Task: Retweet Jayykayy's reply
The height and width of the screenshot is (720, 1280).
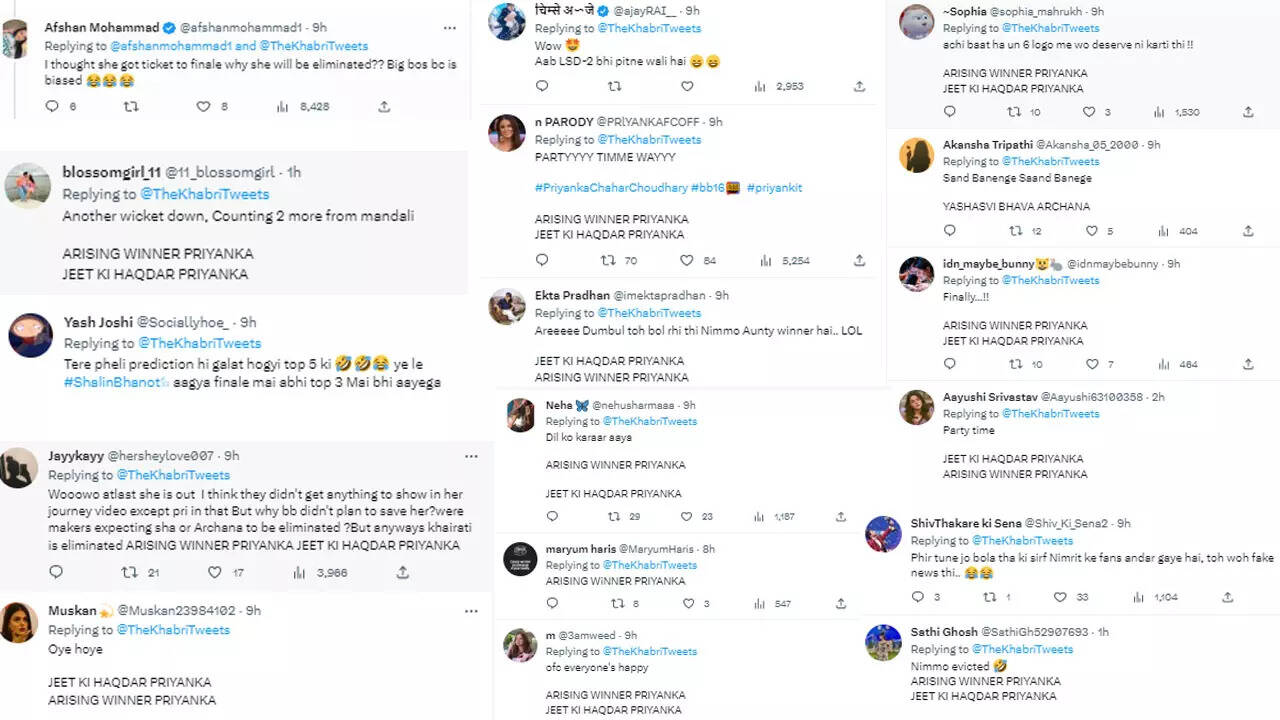Action: [129, 573]
